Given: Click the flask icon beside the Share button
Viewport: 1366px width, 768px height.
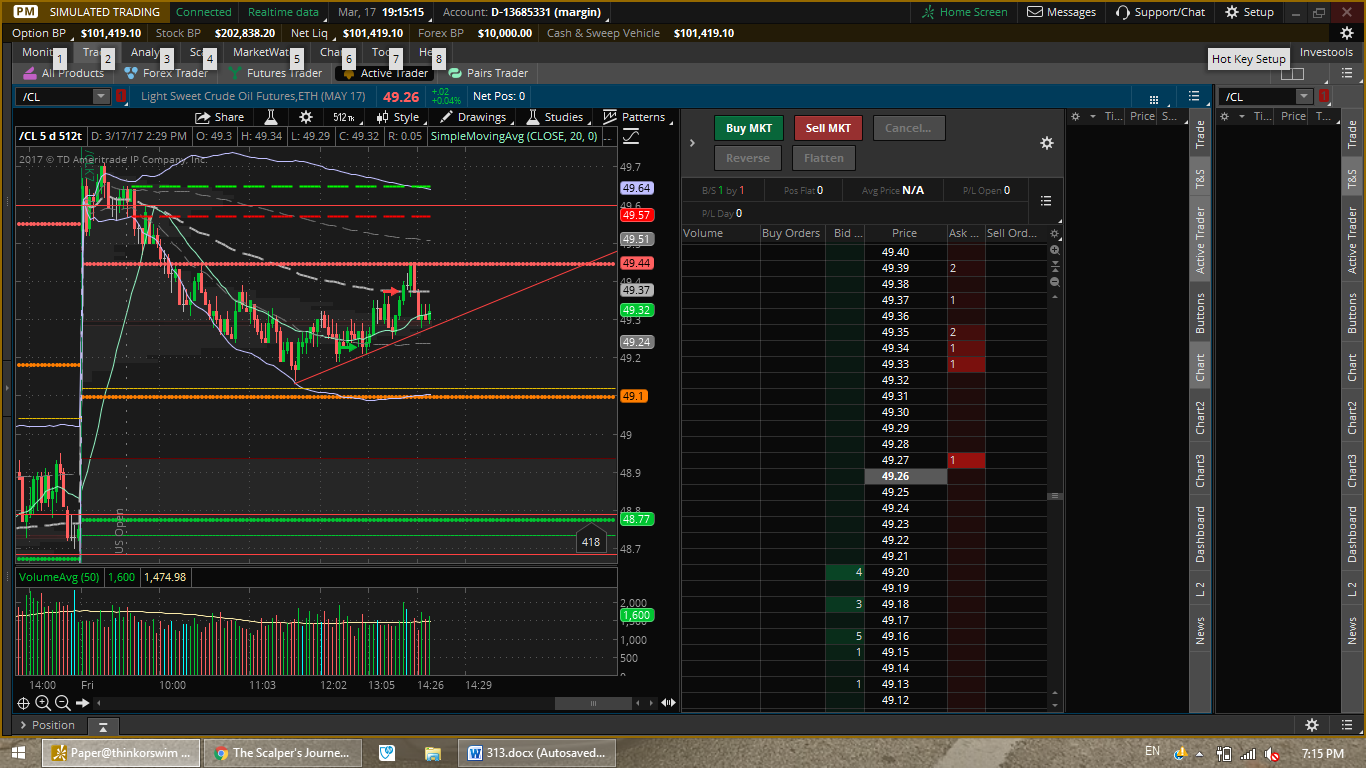Looking at the screenshot, I should point(270,117).
